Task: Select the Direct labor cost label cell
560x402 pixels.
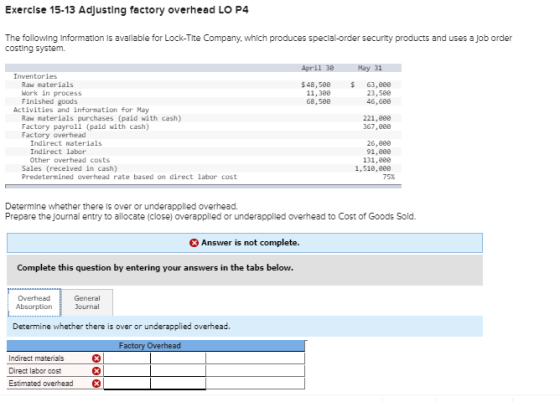Action: pyautogui.click(x=49, y=371)
